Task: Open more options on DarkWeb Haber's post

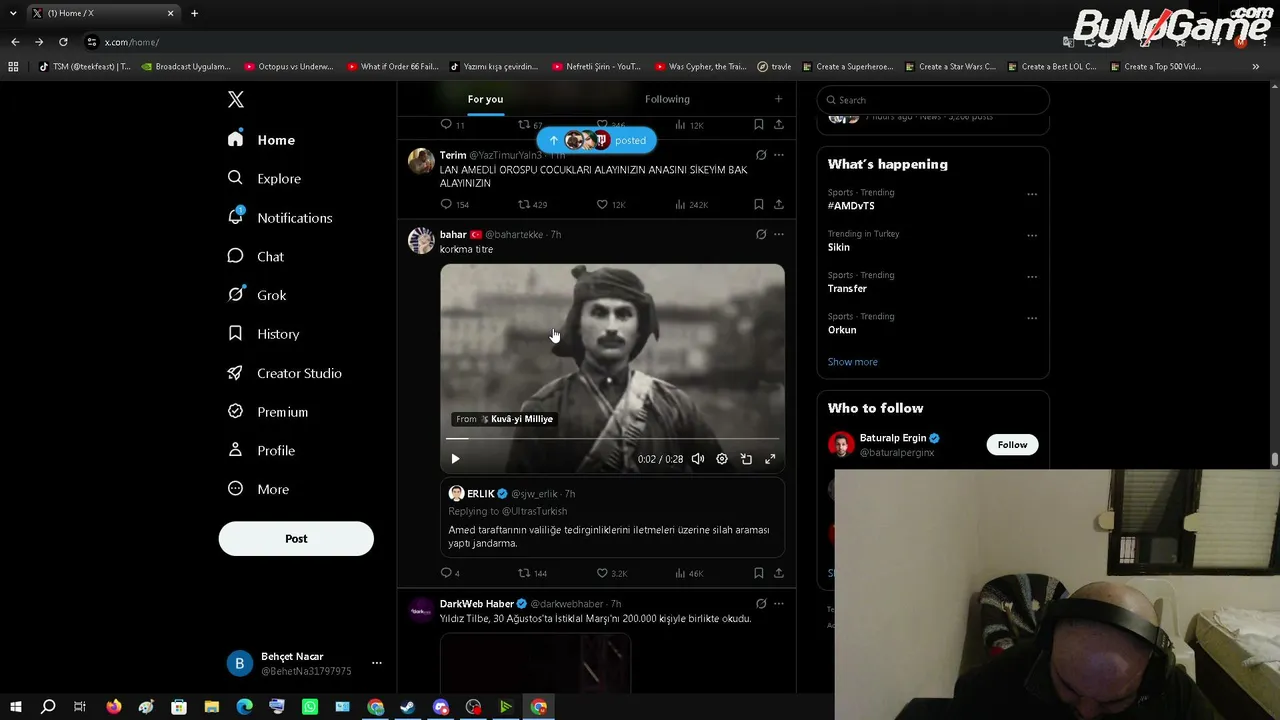Action: tap(779, 604)
